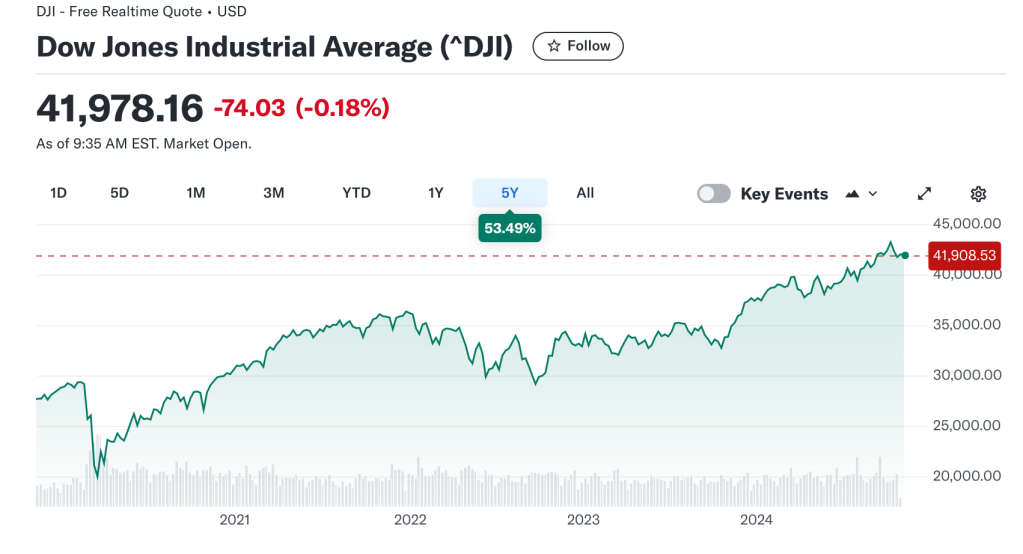Open chart settings gear icon

(x=979, y=194)
